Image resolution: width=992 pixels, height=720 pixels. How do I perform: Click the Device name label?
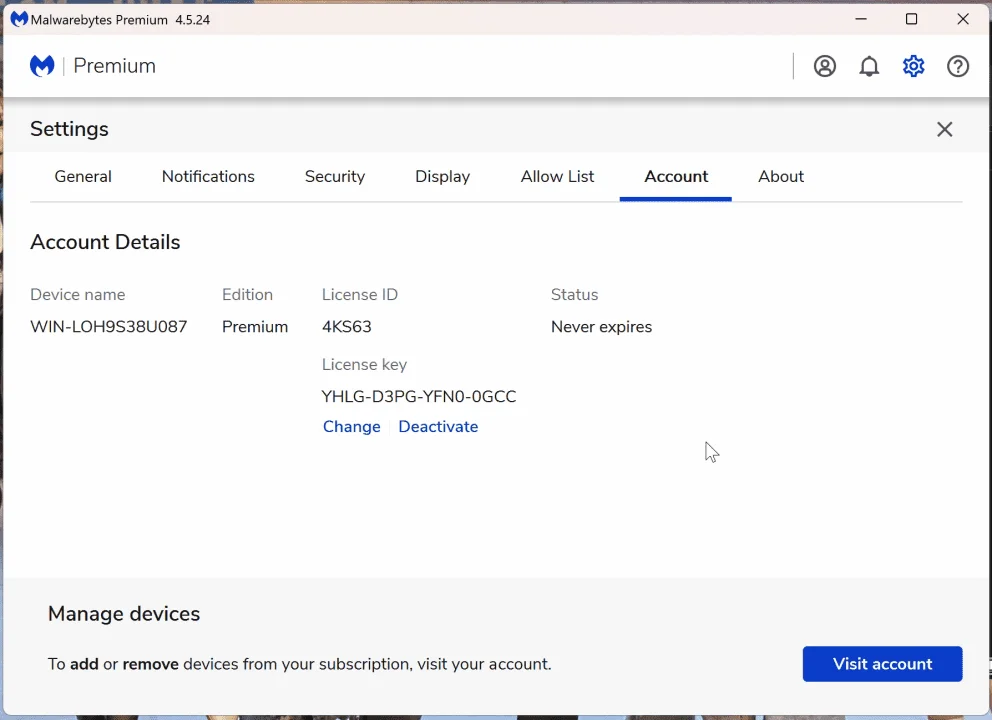[x=77, y=295]
